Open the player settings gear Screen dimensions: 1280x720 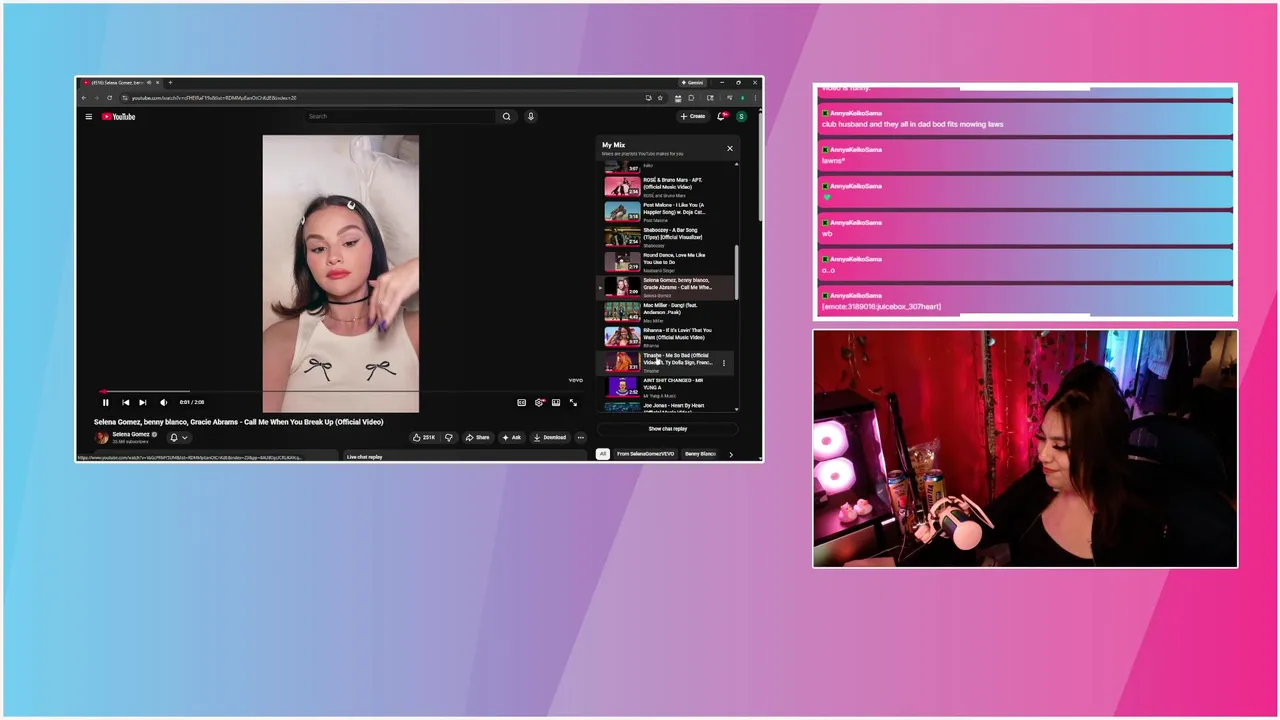(x=539, y=402)
